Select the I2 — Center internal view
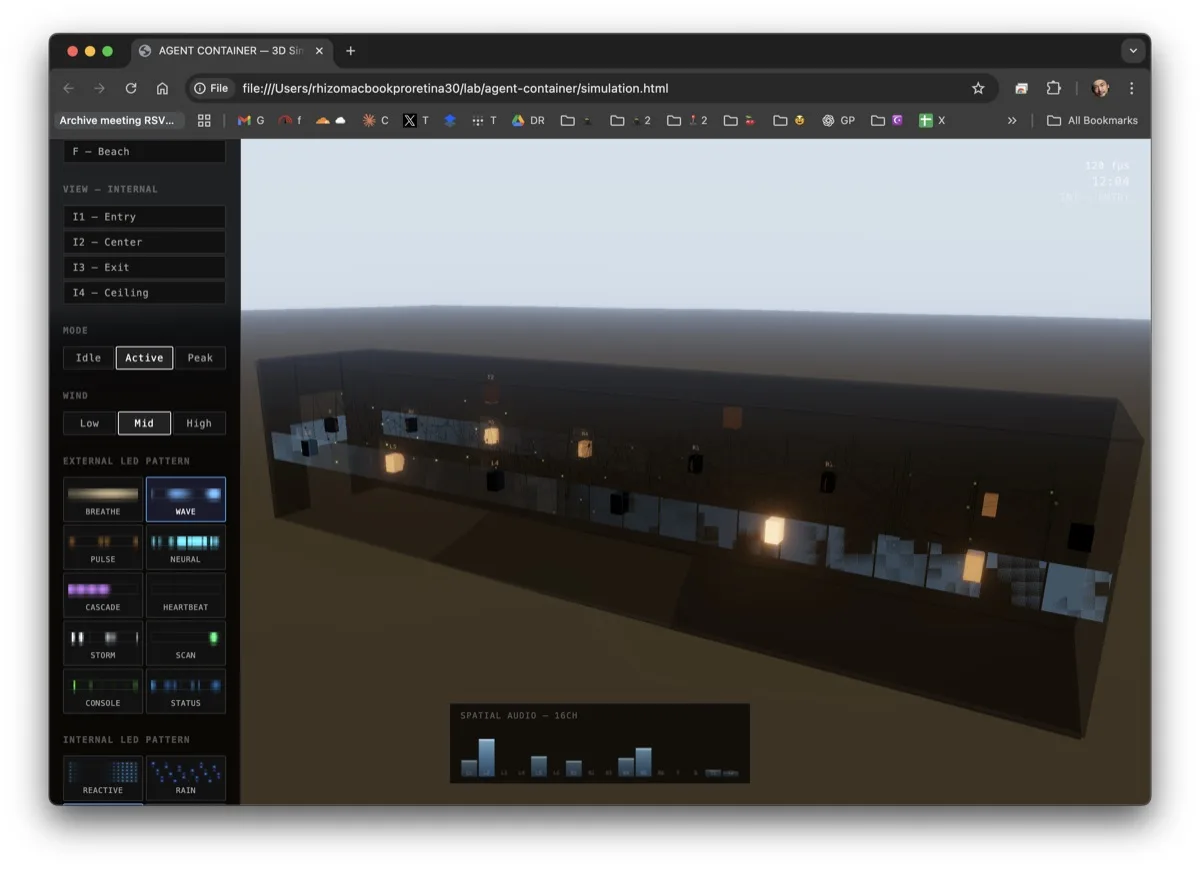Image resolution: width=1200 pixels, height=870 pixels. [144, 241]
